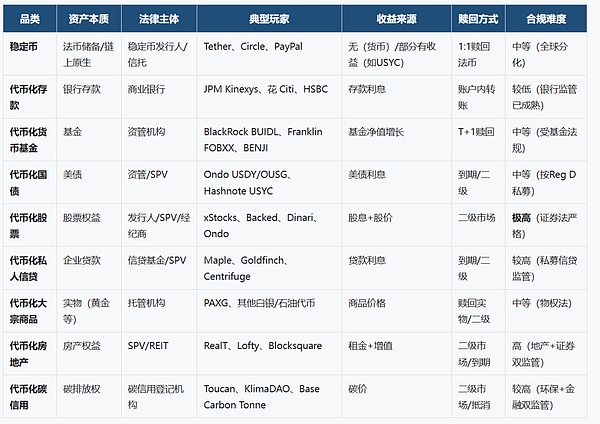Click the Toucan、KlimaDAO、Base Carbon Tonne cell
Image resolution: width=600 pixels, height=424 pixels.
(x=267, y=397)
